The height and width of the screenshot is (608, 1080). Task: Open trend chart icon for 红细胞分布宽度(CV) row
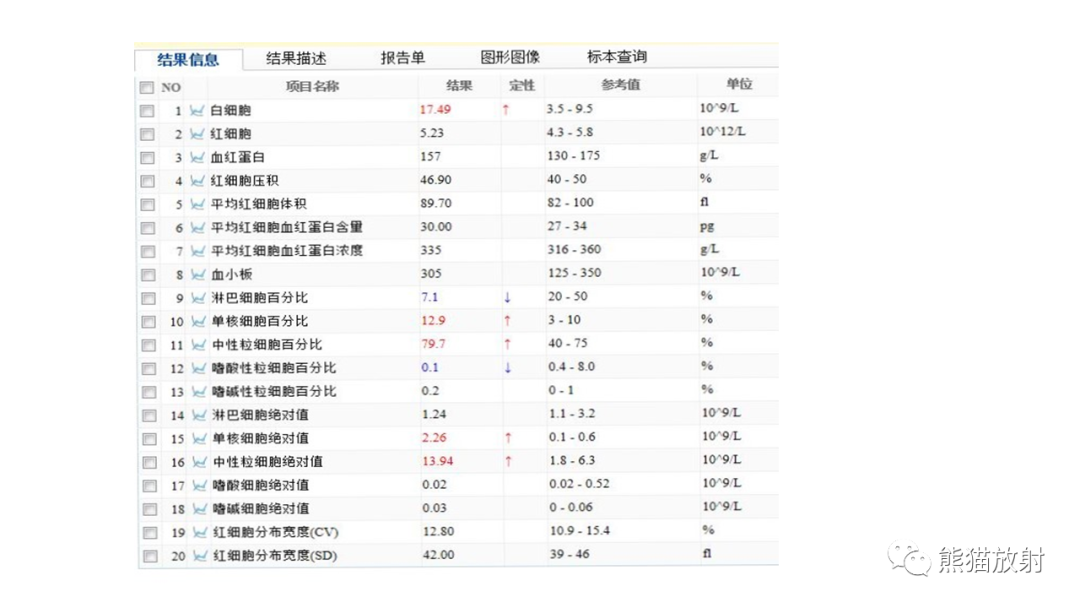200,532
